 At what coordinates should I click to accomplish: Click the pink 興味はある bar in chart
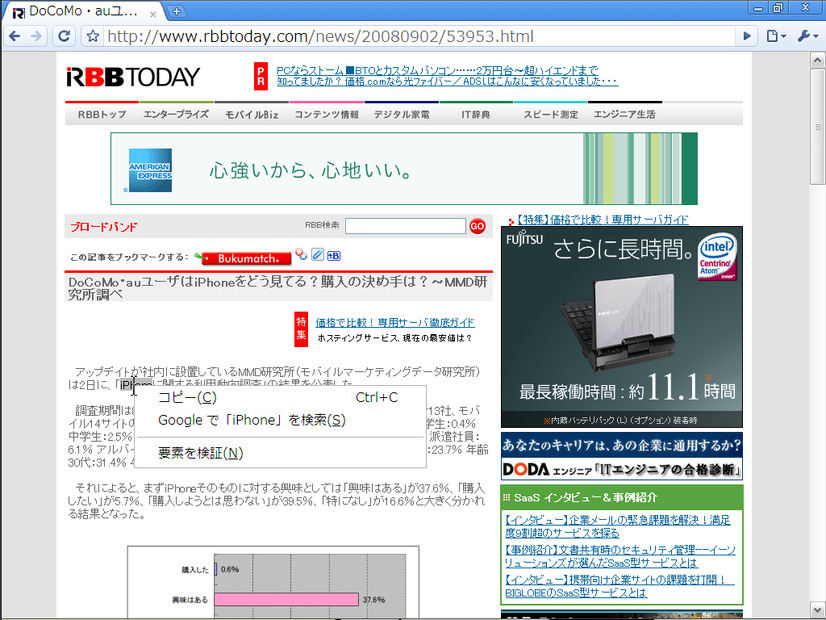[x=287, y=599]
